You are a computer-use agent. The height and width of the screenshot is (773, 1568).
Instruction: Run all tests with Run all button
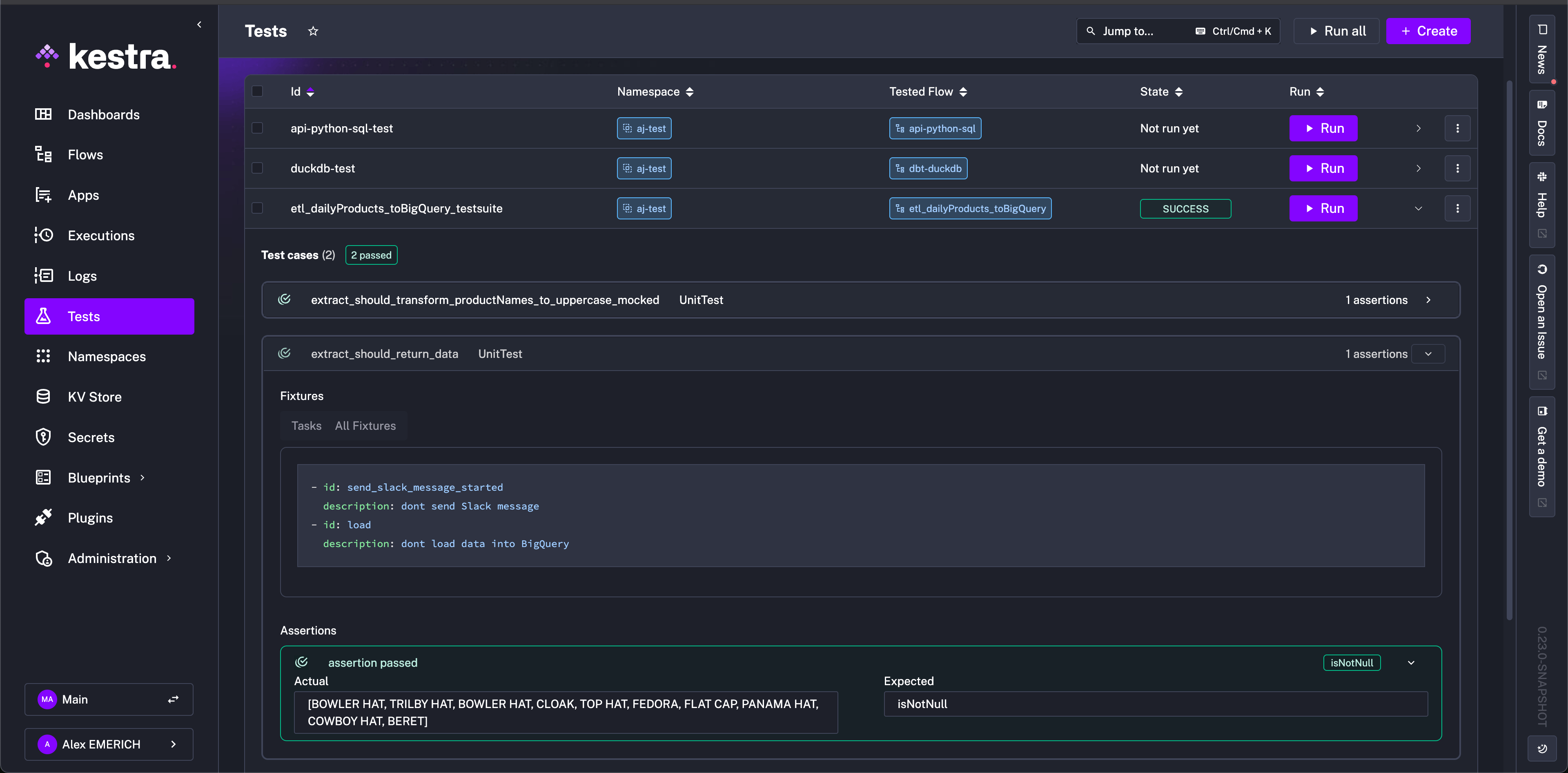click(x=1336, y=31)
